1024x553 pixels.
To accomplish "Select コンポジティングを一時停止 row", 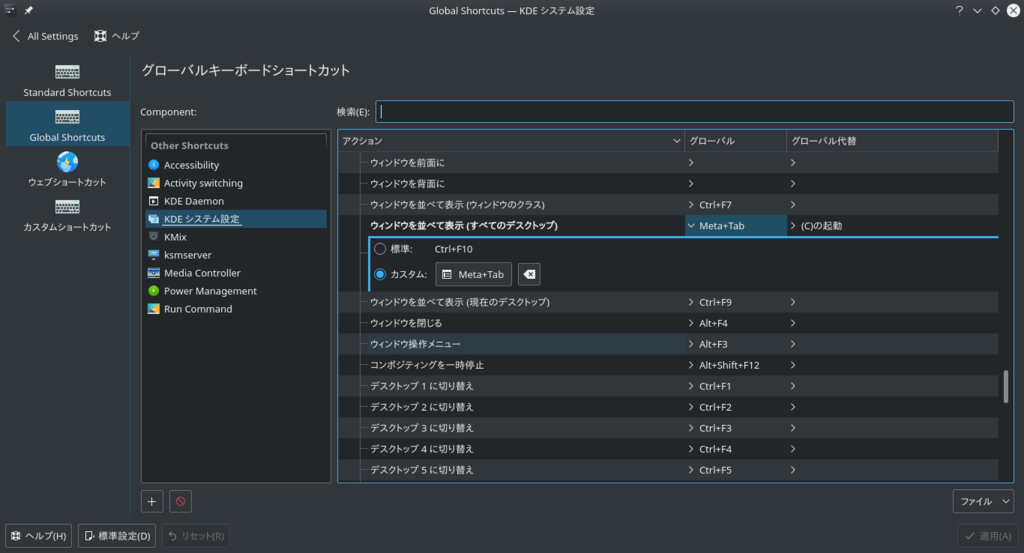I will point(668,365).
